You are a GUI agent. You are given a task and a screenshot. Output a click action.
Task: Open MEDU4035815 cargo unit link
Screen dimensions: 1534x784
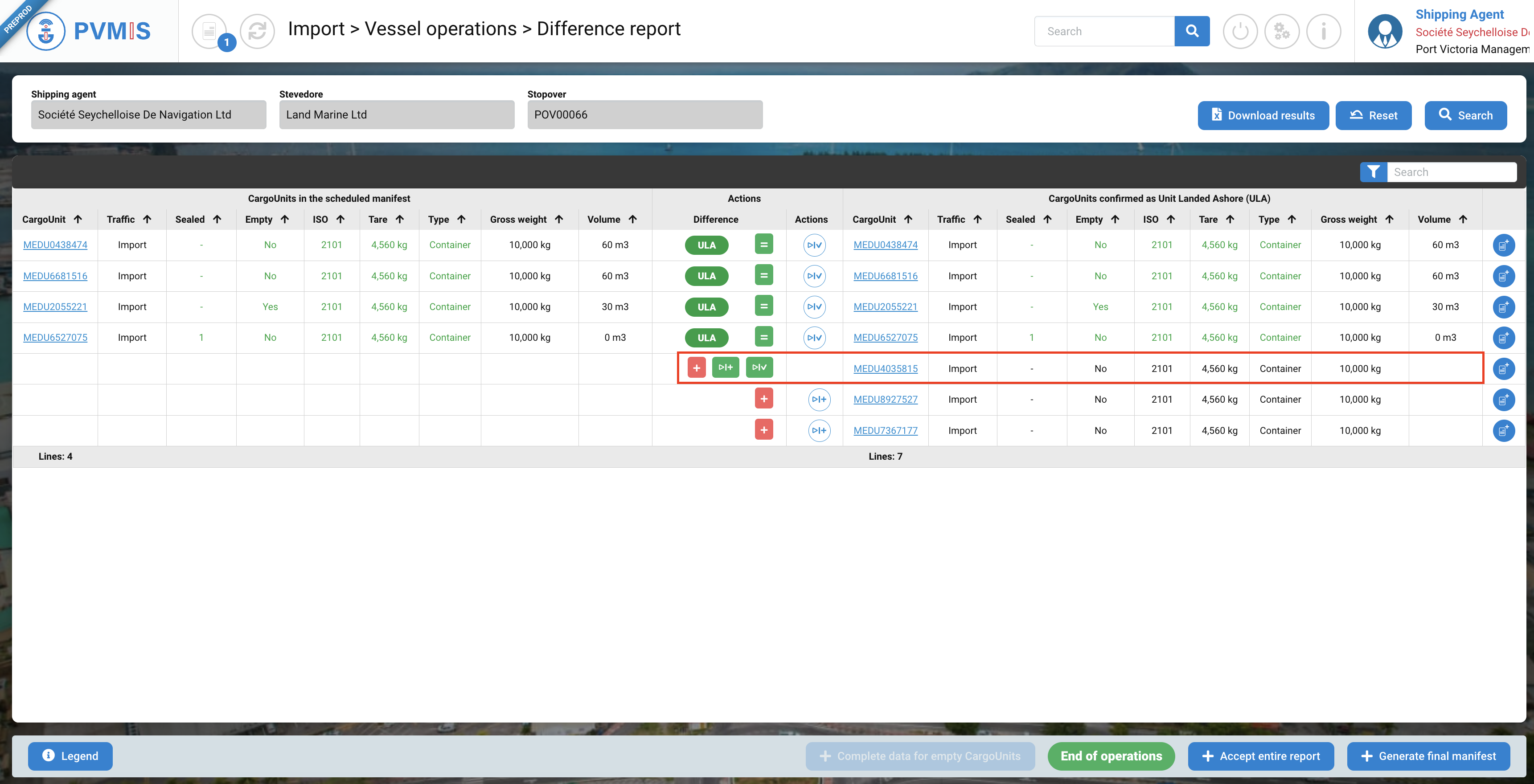point(885,368)
